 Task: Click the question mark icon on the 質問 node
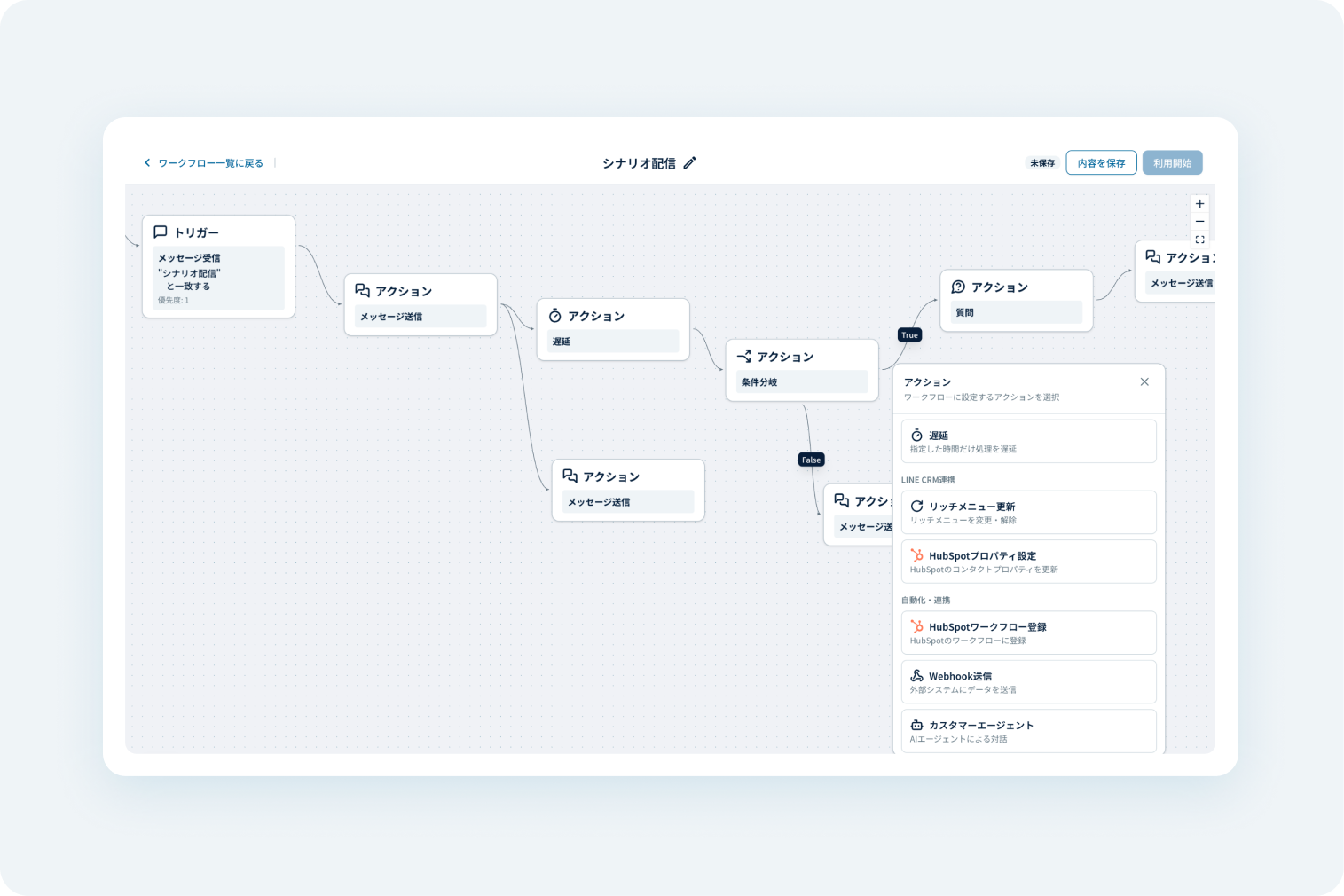pos(959,287)
